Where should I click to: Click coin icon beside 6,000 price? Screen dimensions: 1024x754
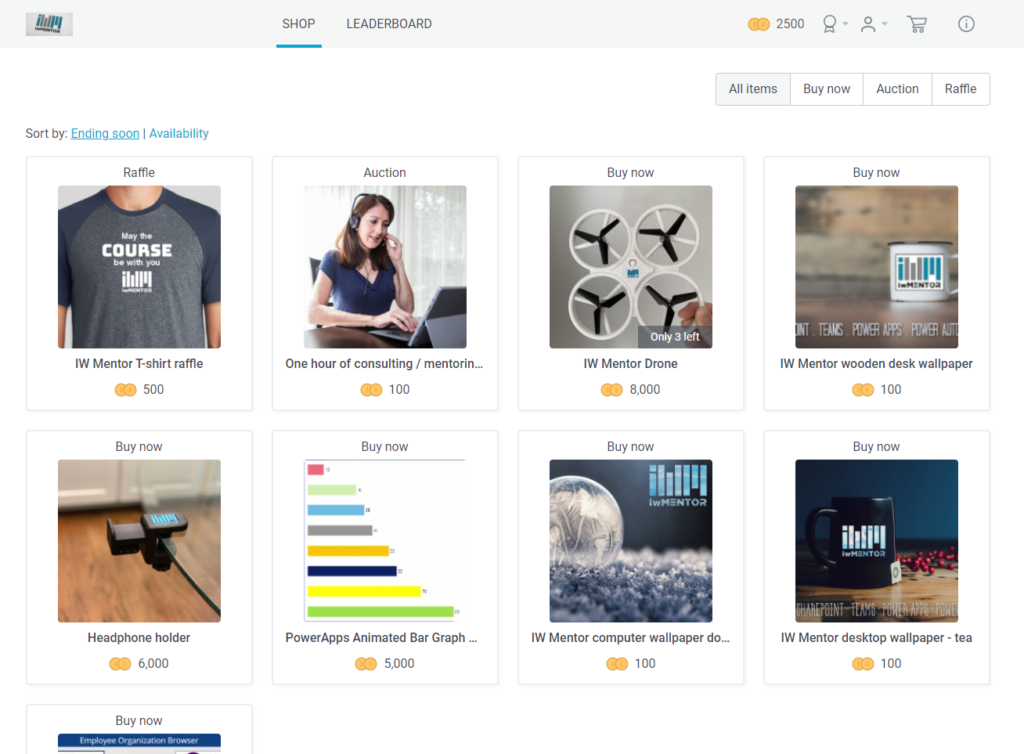(x=120, y=664)
